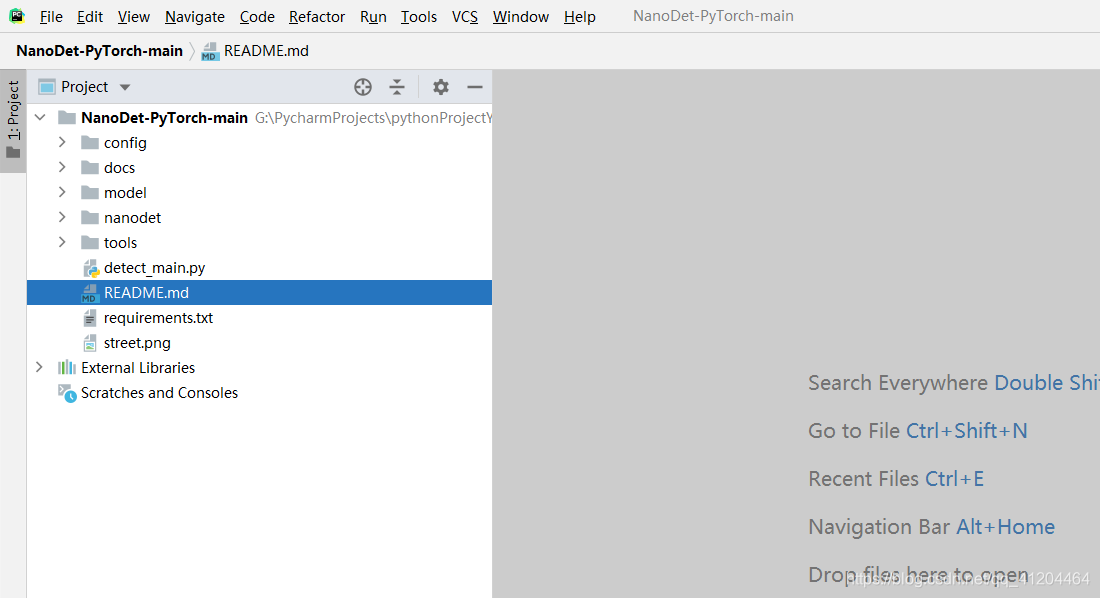Select the config folder name
Image resolution: width=1100 pixels, height=598 pixels.
pos(126,143)
